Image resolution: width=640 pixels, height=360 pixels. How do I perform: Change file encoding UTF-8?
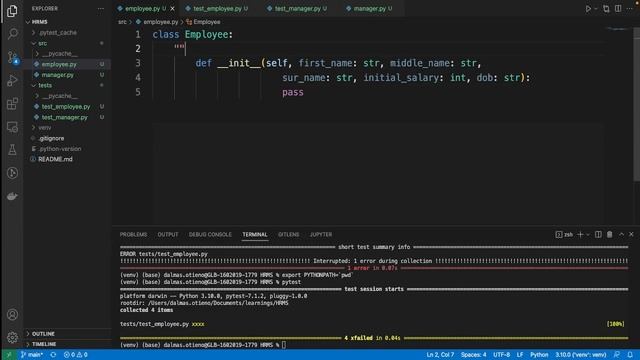501,355
